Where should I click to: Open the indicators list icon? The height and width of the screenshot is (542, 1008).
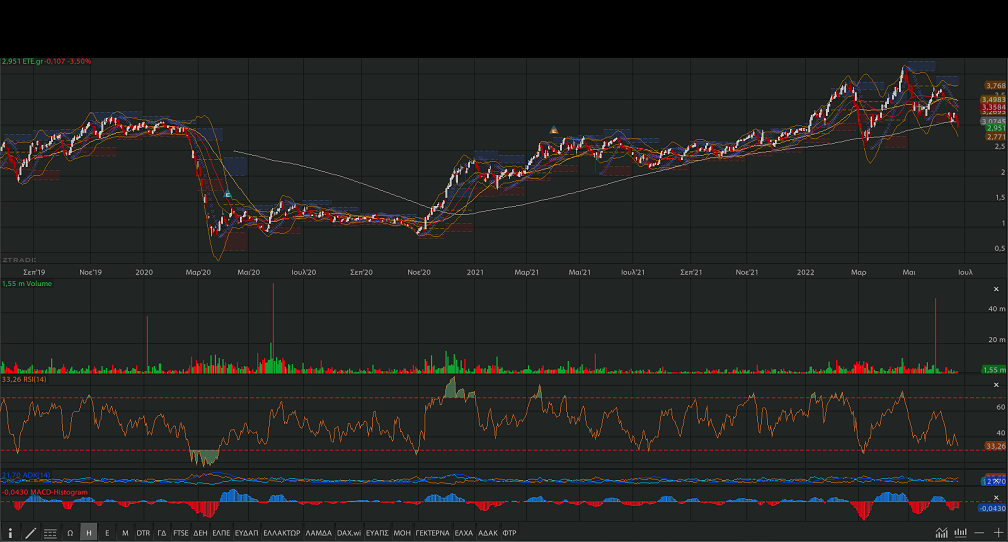click(50, 533)
